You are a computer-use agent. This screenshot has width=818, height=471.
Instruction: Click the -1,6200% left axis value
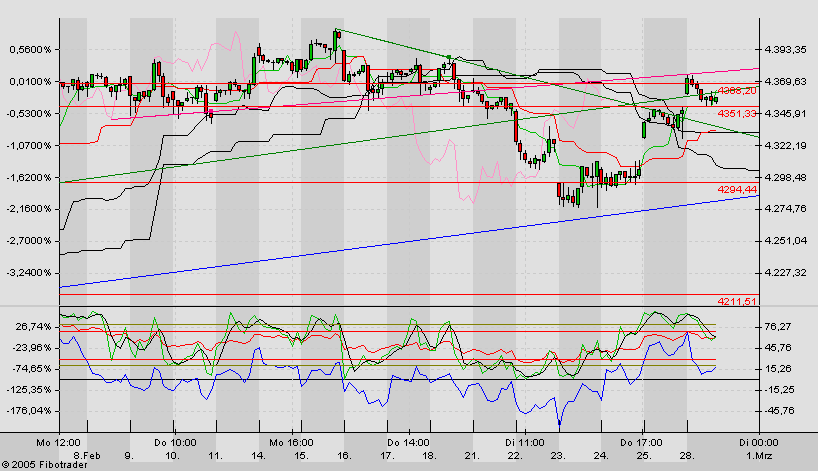click(29, 177)
